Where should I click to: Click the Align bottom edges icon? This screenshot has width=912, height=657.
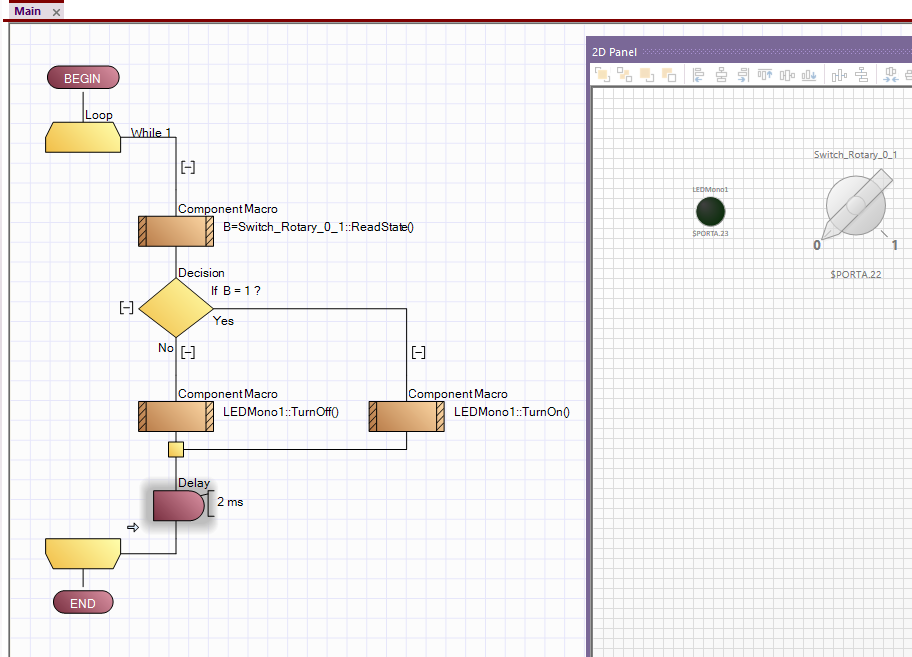(809, 75)
